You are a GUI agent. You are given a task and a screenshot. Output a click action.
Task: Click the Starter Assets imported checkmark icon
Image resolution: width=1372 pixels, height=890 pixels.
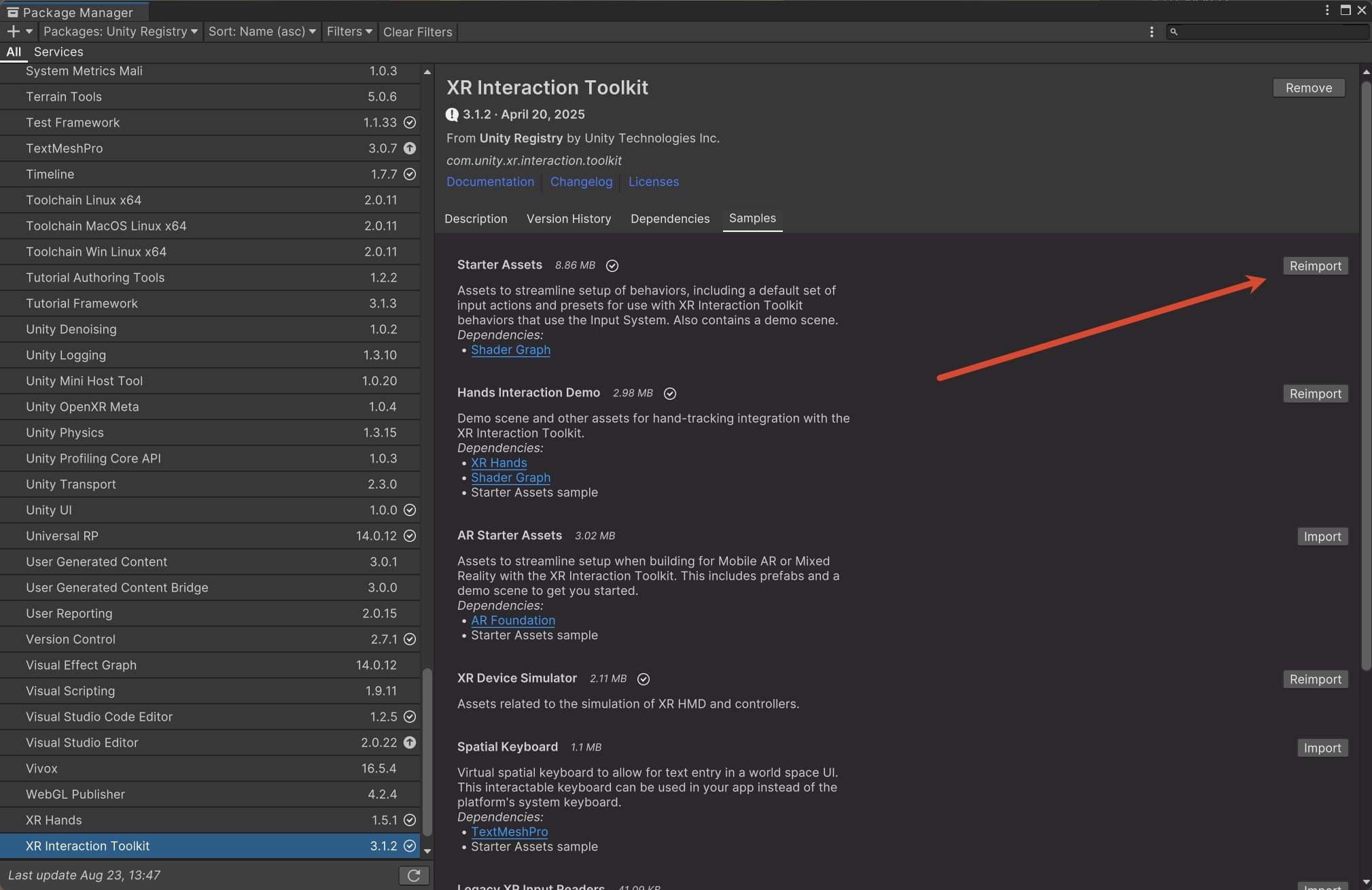(x=612, y=266)
